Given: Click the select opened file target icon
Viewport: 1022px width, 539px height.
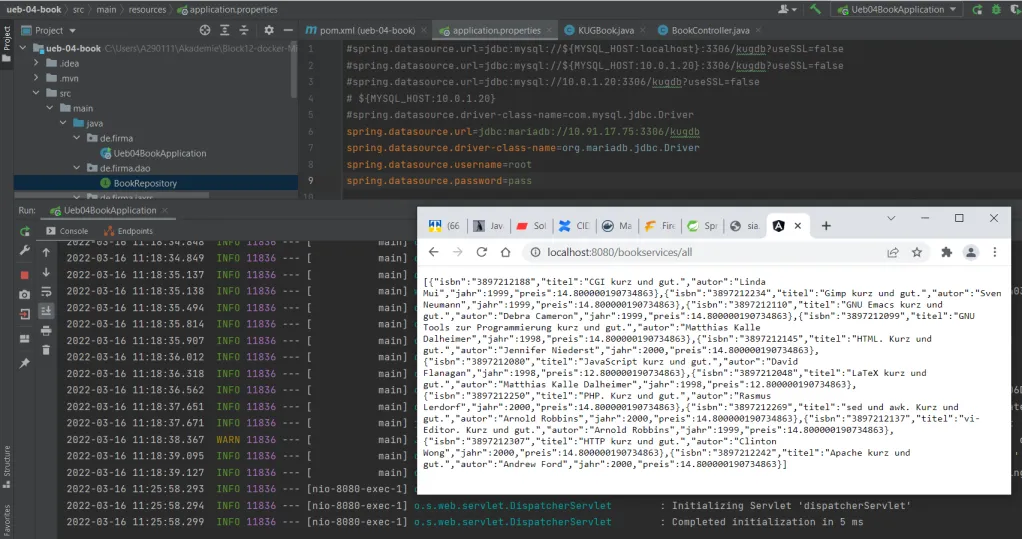Looking at the screenshot, I should pyautogui.click(x=205, y=30).
